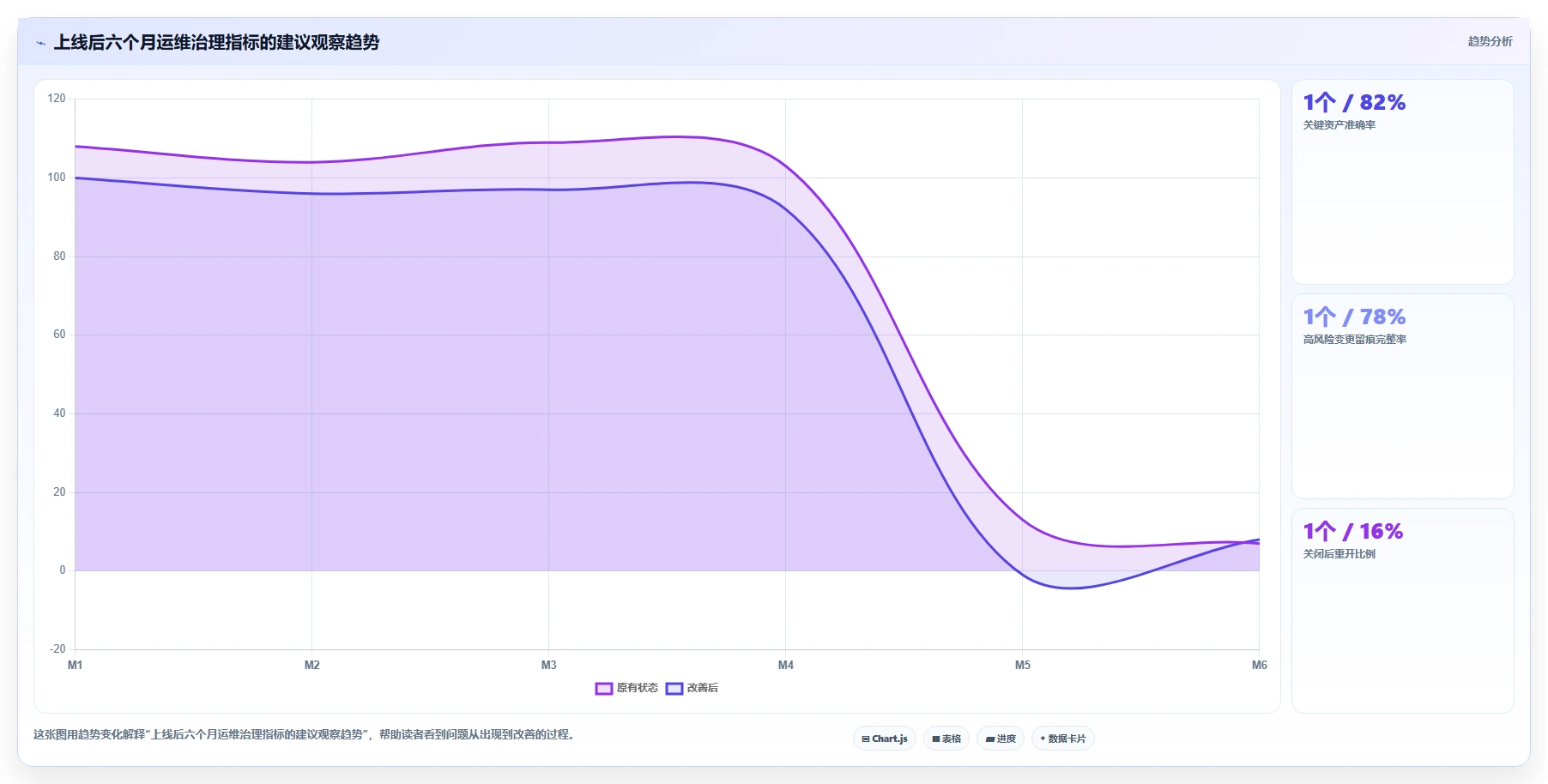Open the 关键资产准确率 82% card

[x=1403, y=182]
